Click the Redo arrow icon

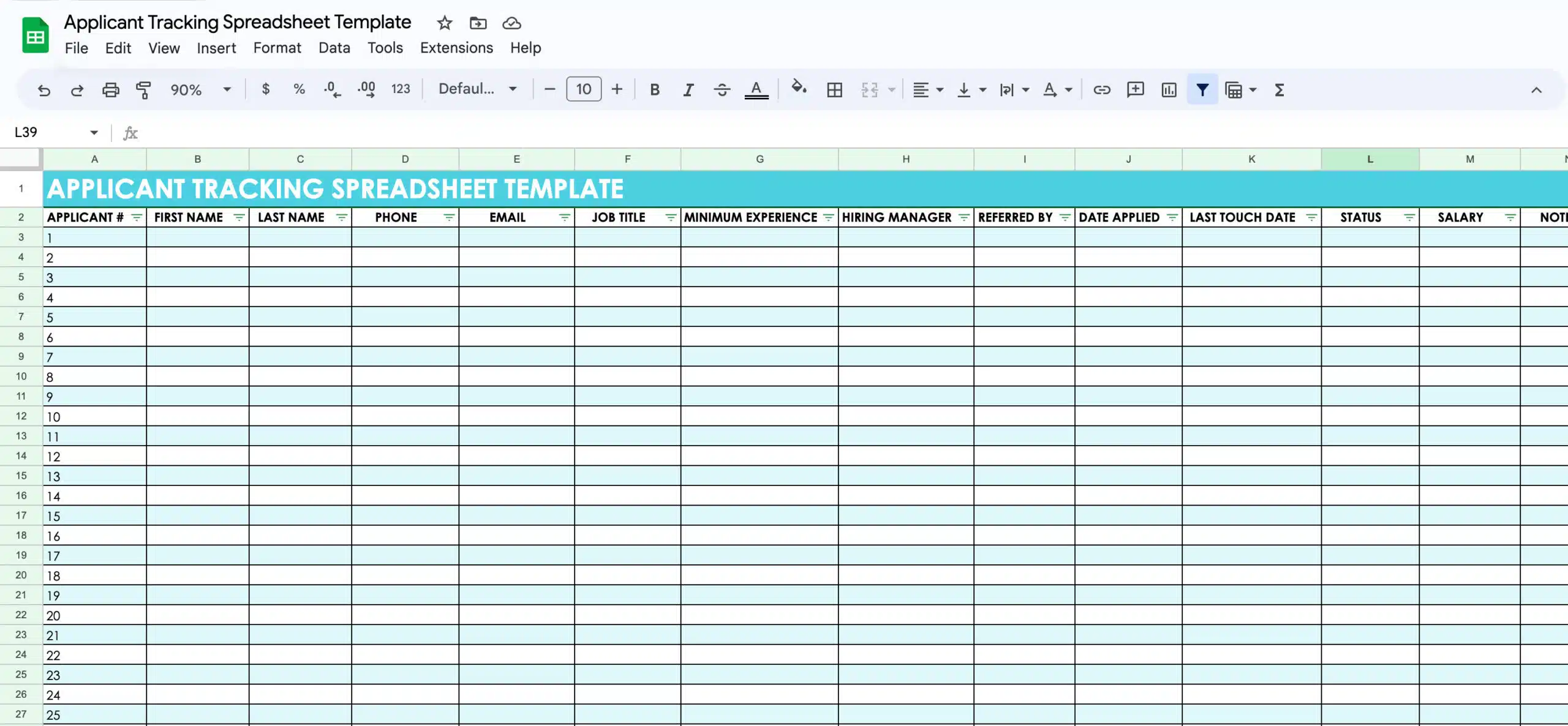tap(77, 90)
